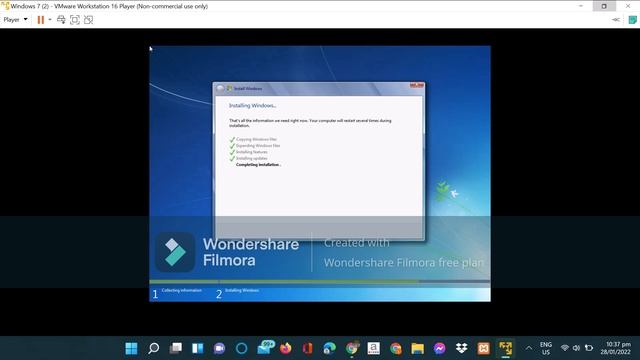Open Cortana from the taskbar
Image resolution: width=640 pixels, height=360 pixels.
tap(241, 348)
